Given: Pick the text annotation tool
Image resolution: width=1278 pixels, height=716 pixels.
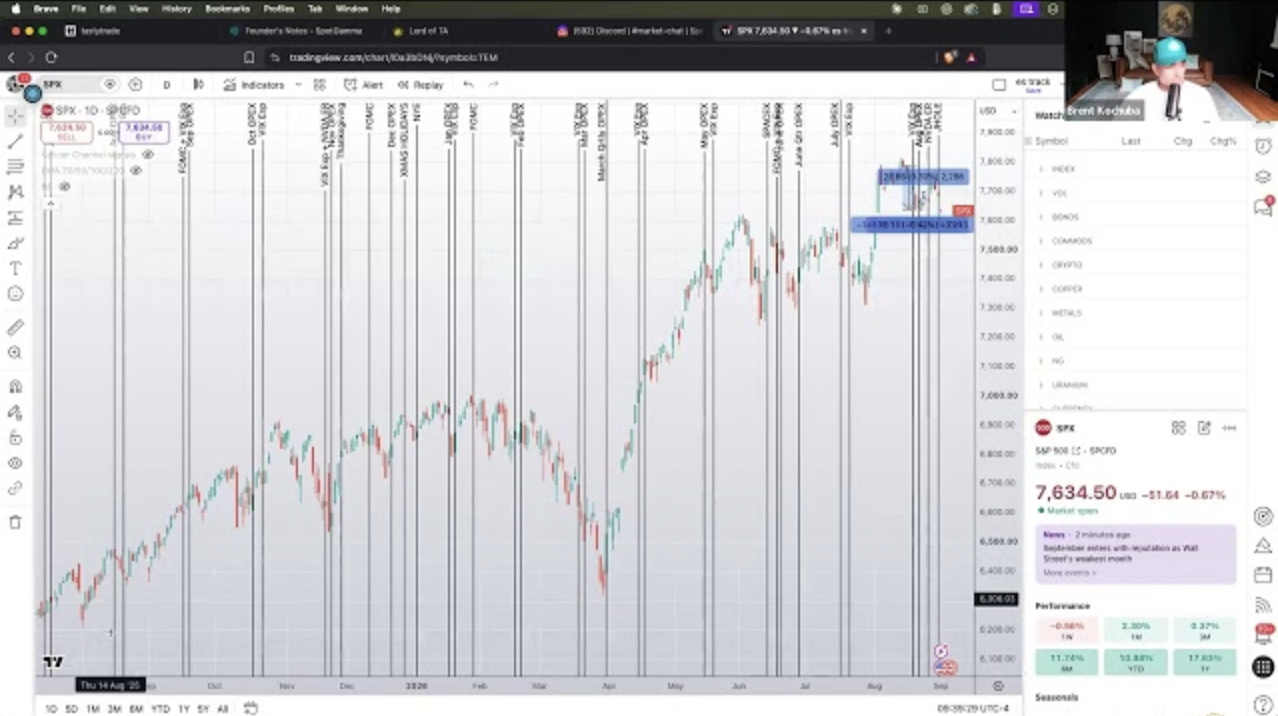Looking at the screenshot, I should 15,268.
